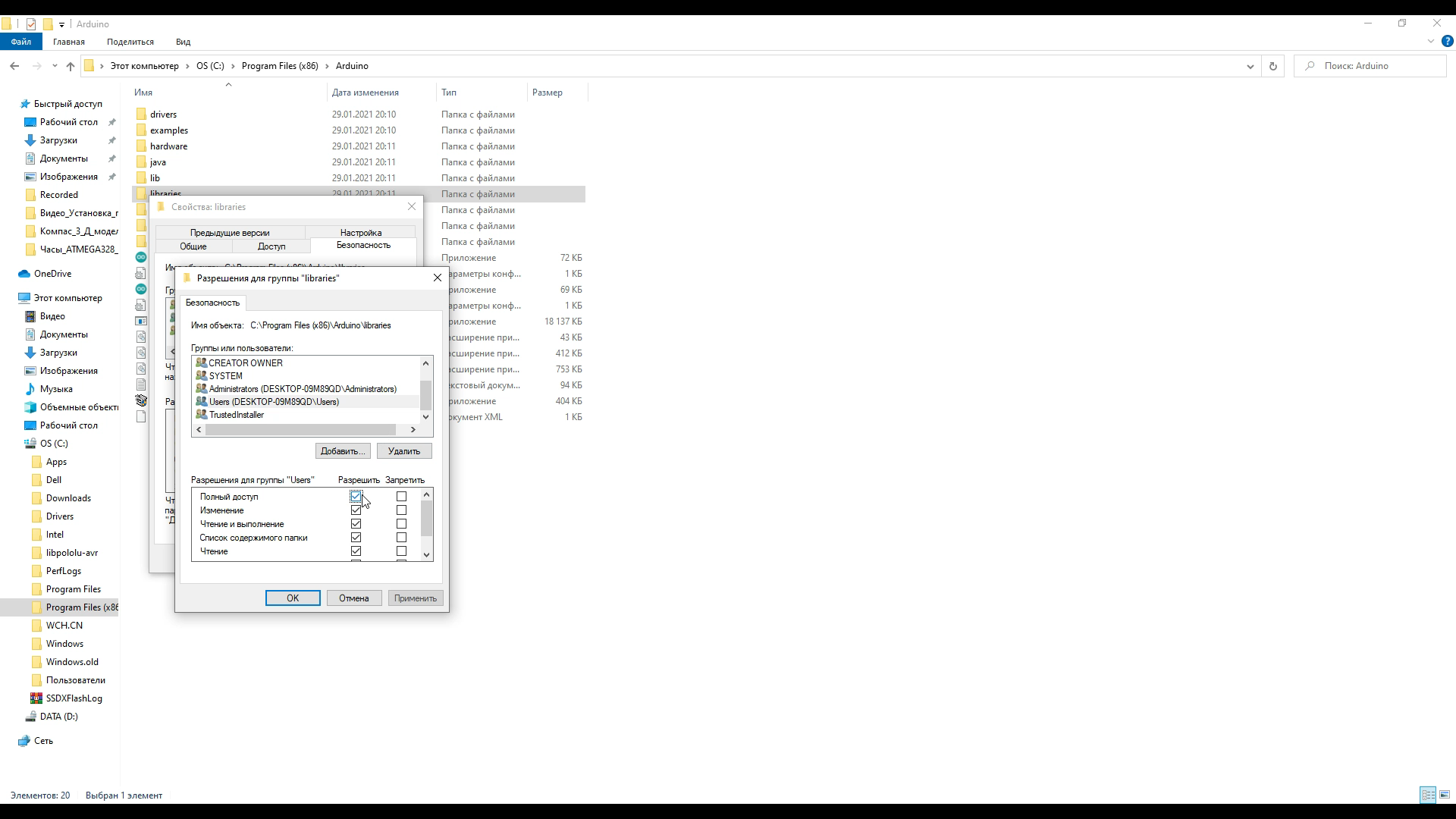Switch to large icons view in status bar

click(x=1445, y=795)
